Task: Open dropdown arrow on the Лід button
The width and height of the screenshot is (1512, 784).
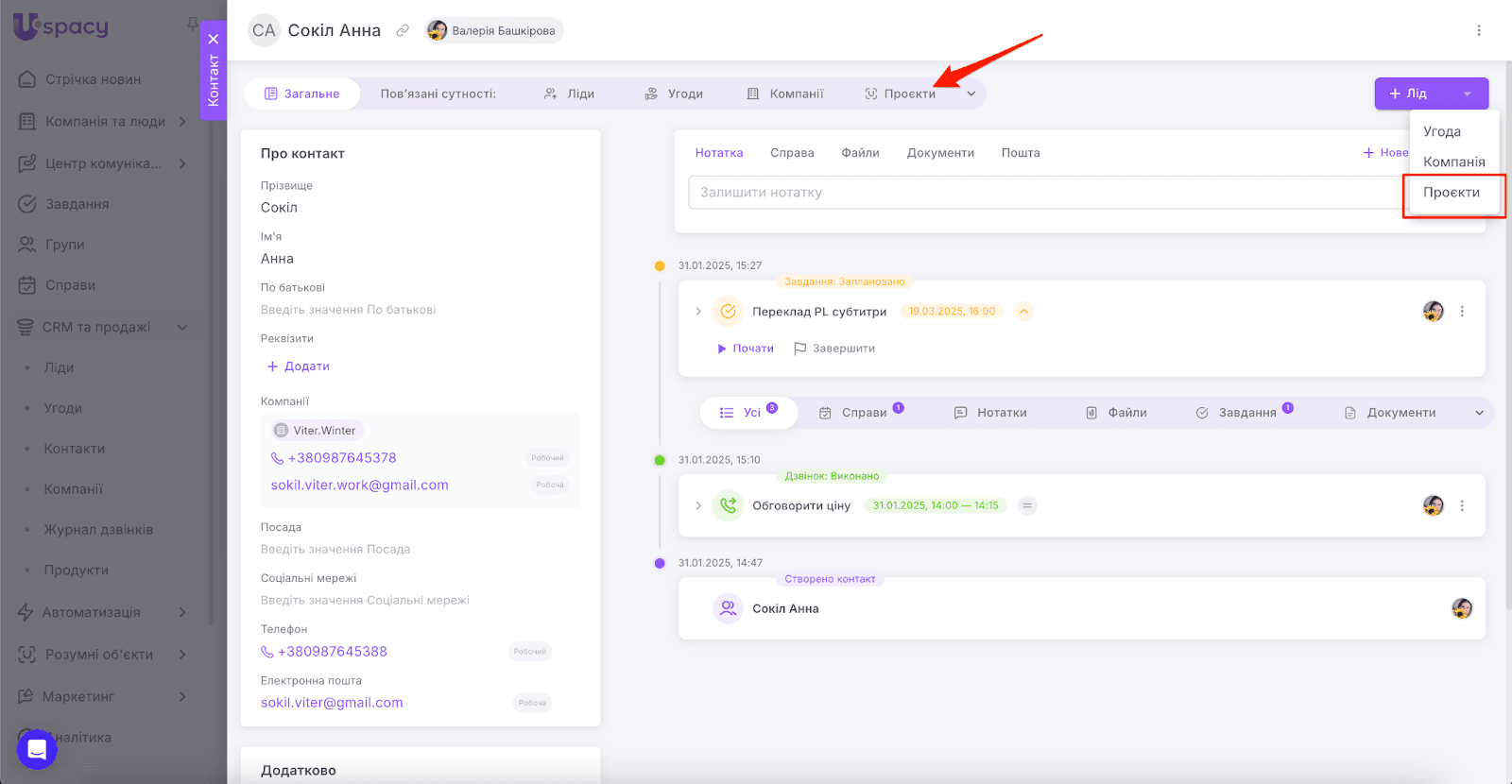Action: point(1468,94)
